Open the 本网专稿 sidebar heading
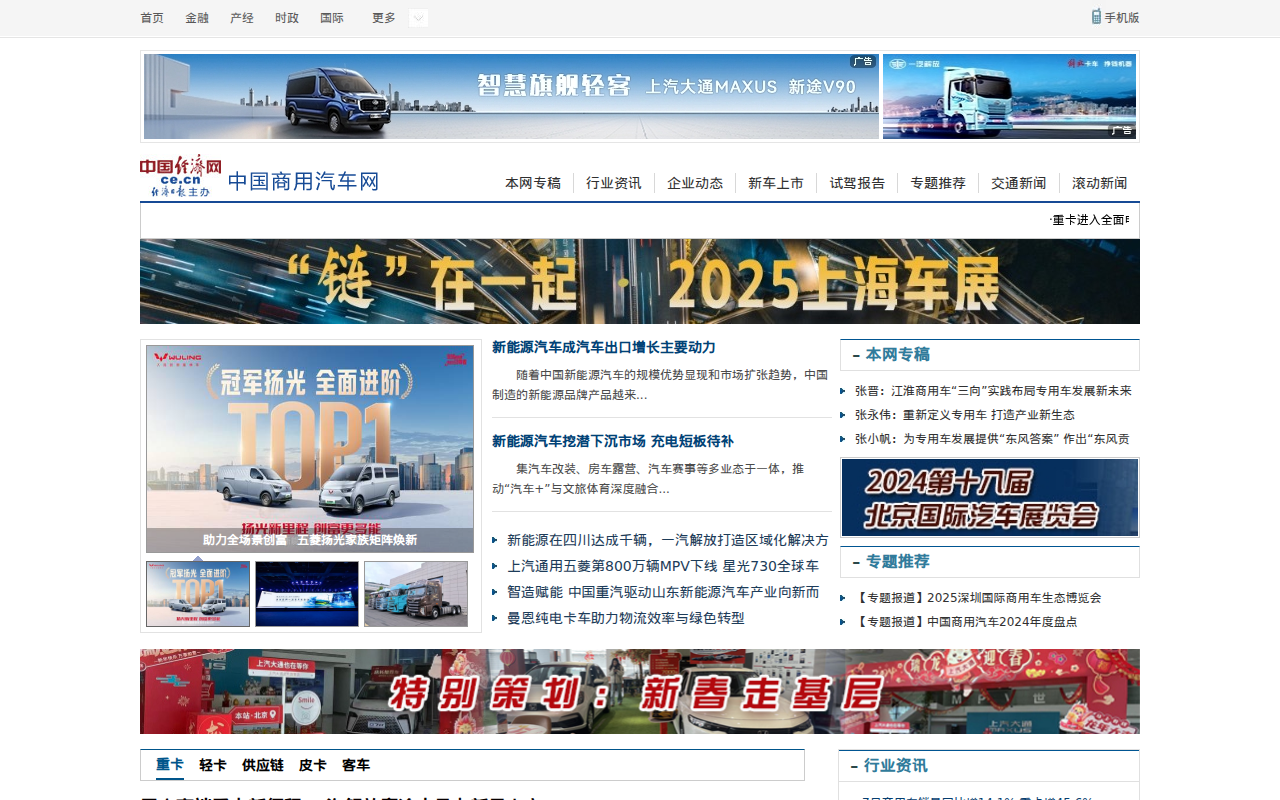The height and width of the screenshot is (800, 1280). tap(898, 354)
